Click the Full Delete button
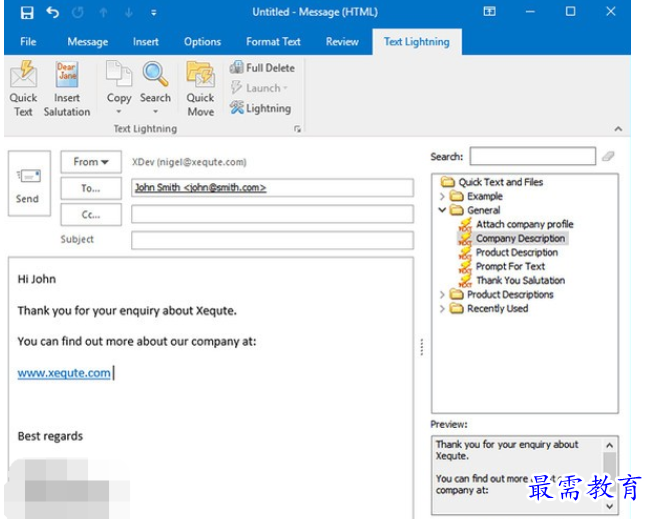 point(262,68)
